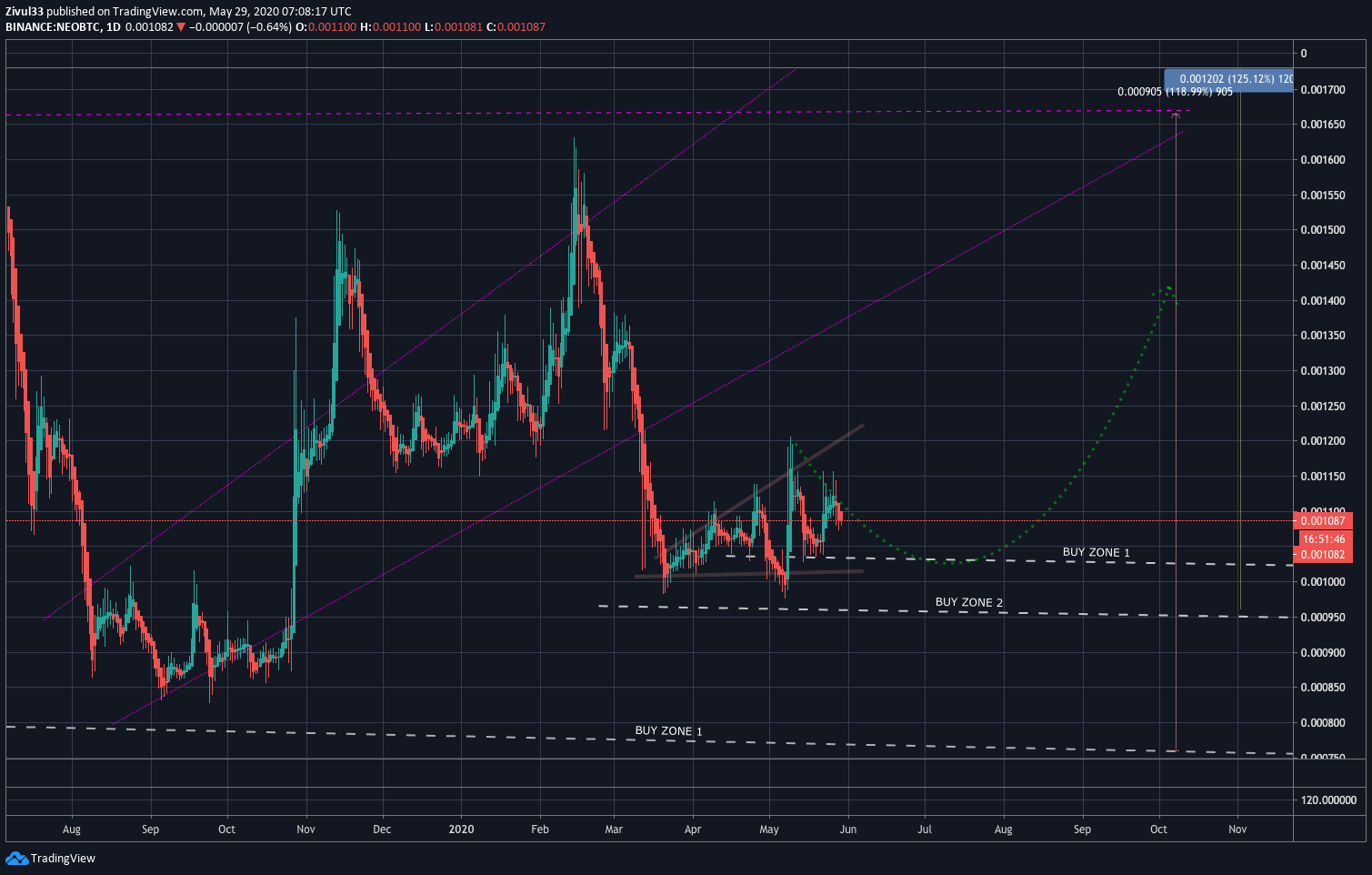Select the BUY ZONE 2 label
Screen dimensions: 1372x875
click(x=969, y=602)
